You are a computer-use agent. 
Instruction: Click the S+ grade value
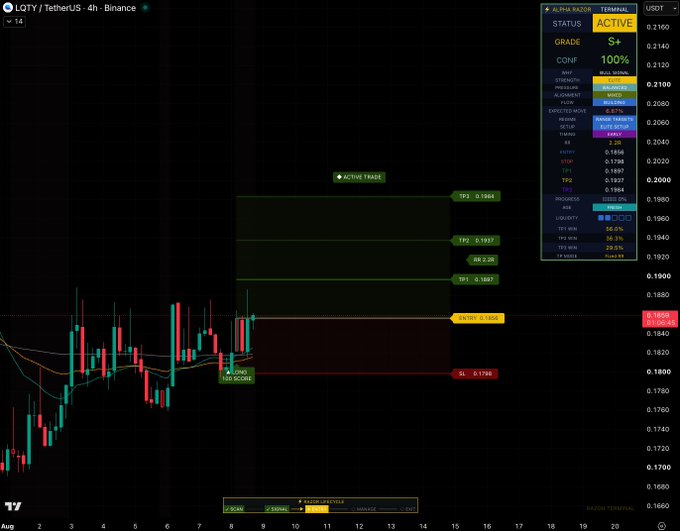coord(615,42)
